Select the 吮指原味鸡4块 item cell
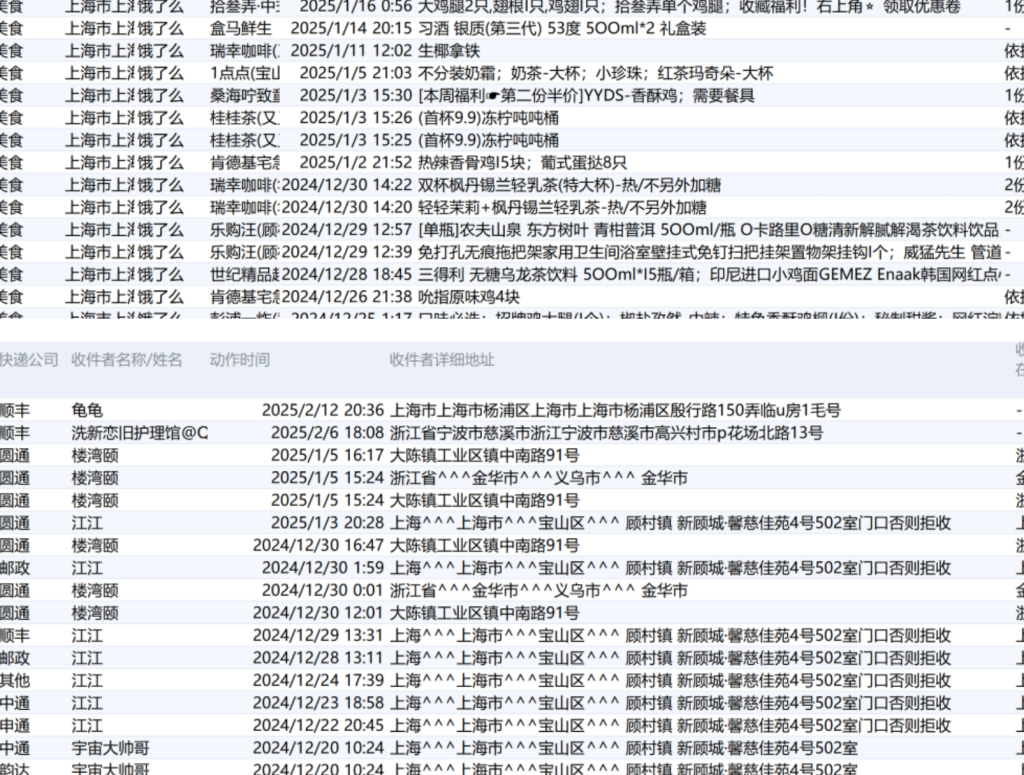The height and width of the screenshot is (775, 1024). 469,297
